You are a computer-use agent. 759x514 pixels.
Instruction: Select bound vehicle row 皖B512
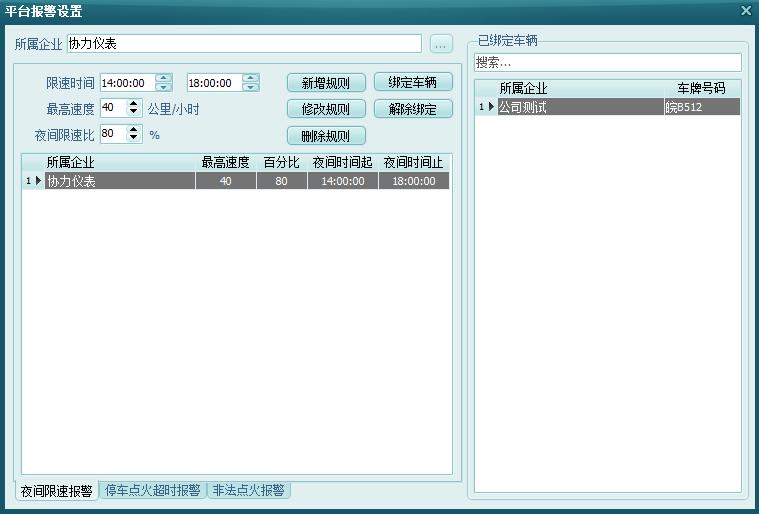[x=701, y=107]
